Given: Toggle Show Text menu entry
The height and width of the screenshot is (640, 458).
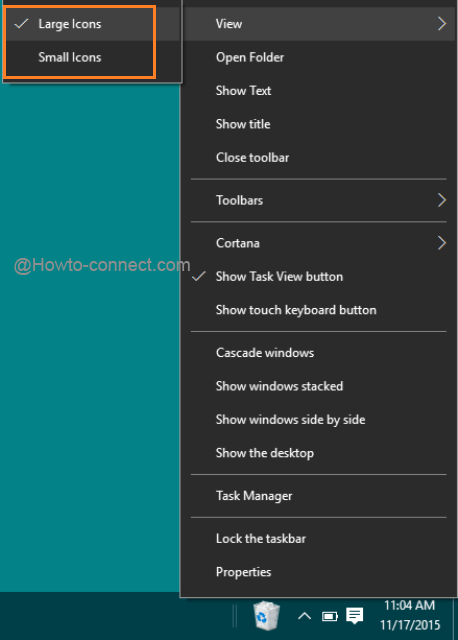Looking at the screenshot, I should pos(319,91).
